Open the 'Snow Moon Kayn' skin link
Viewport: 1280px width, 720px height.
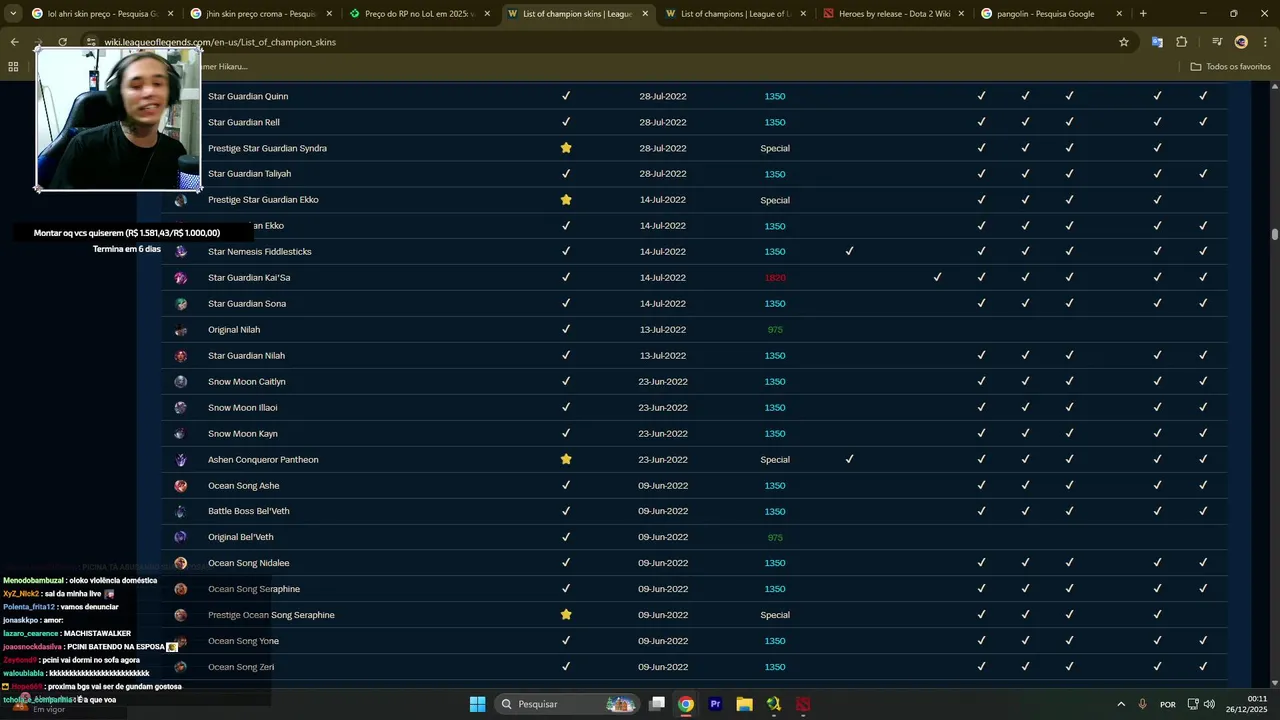(243, 434)
